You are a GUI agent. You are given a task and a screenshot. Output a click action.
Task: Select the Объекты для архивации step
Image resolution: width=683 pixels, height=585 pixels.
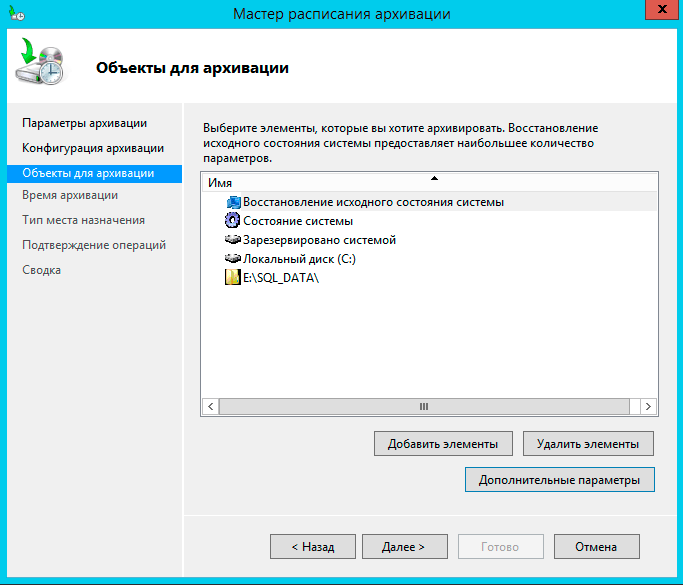pyautogui.click(x=95, y=173)
